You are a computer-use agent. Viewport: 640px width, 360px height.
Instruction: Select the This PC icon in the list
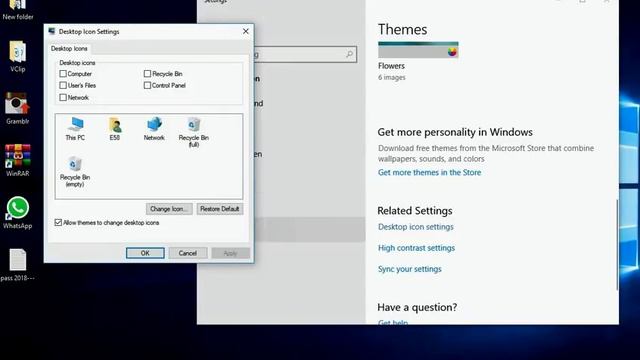tap(75, 129)
